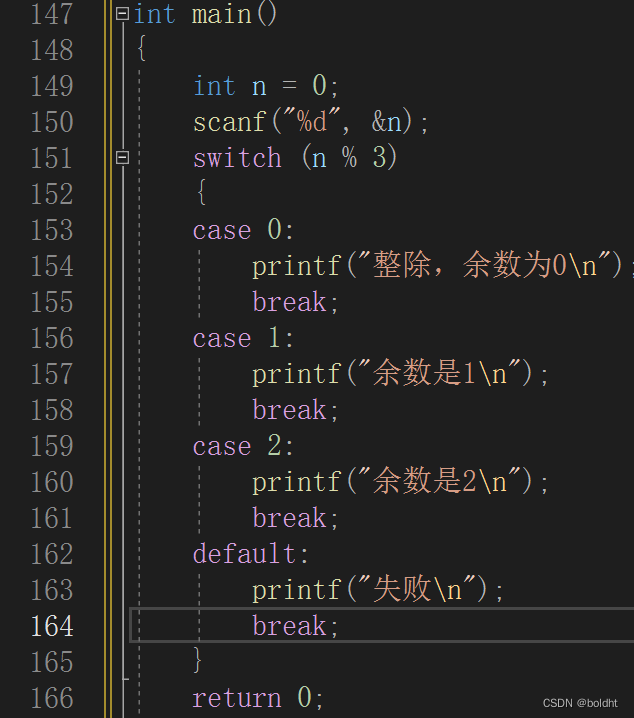Click line number 152 in gutter
The height and width of the screenshot is (718, 634).
click(52, 194)
